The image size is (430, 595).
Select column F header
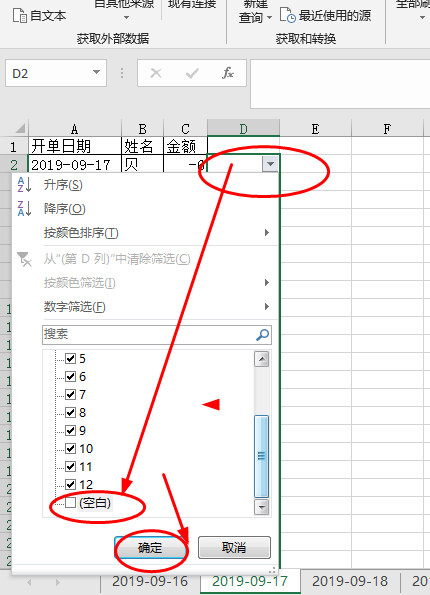click(x=387, y=129)
